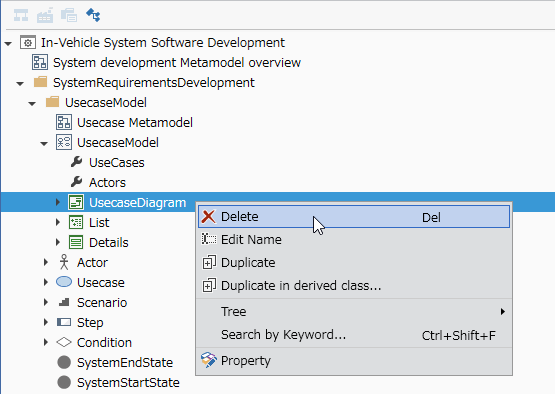Click the Edit Name text-cursor icon

(x=209, y=239)
